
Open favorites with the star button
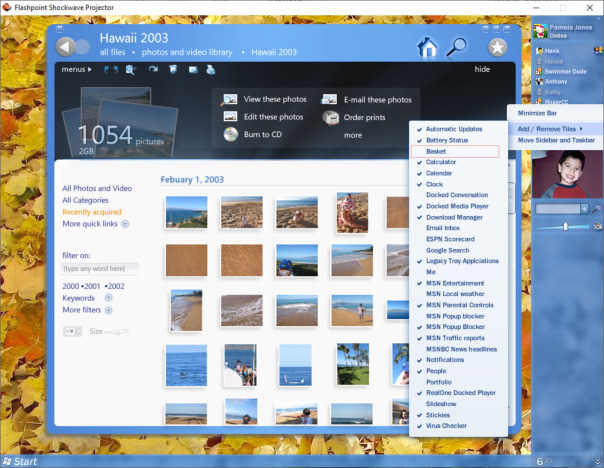(497, 47)
